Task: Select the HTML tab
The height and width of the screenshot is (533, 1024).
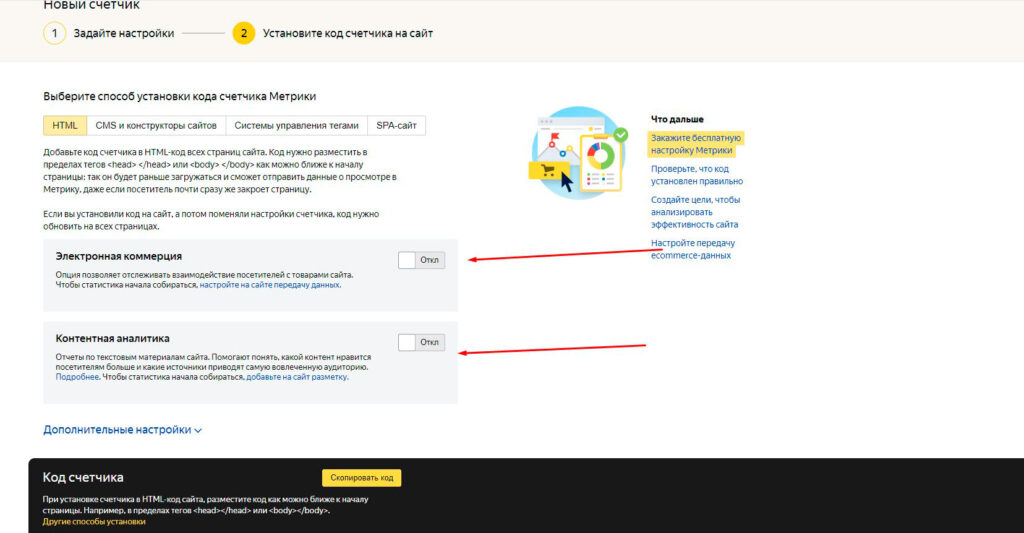Action: 65,125
